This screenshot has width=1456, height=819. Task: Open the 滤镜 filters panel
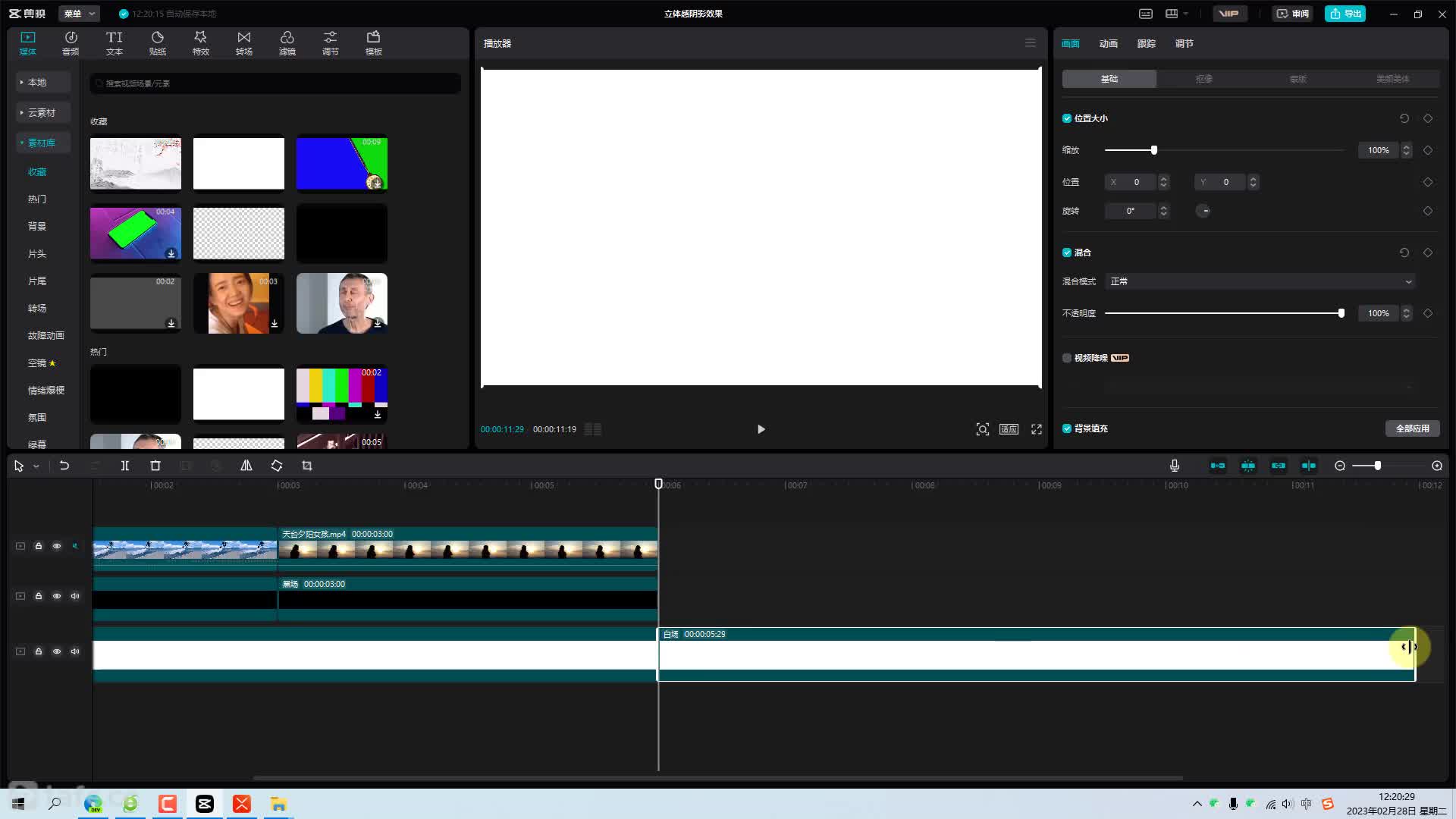(287, 43)
